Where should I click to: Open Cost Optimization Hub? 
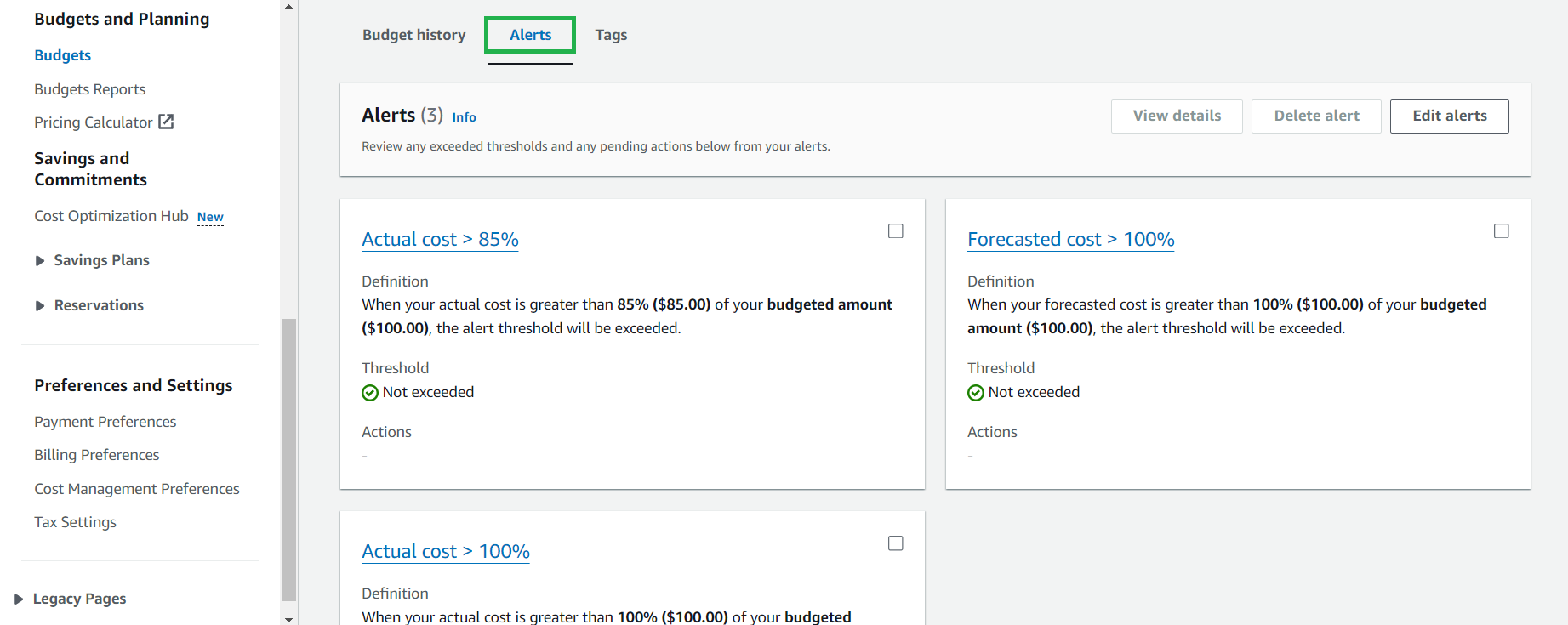[111, 216]
